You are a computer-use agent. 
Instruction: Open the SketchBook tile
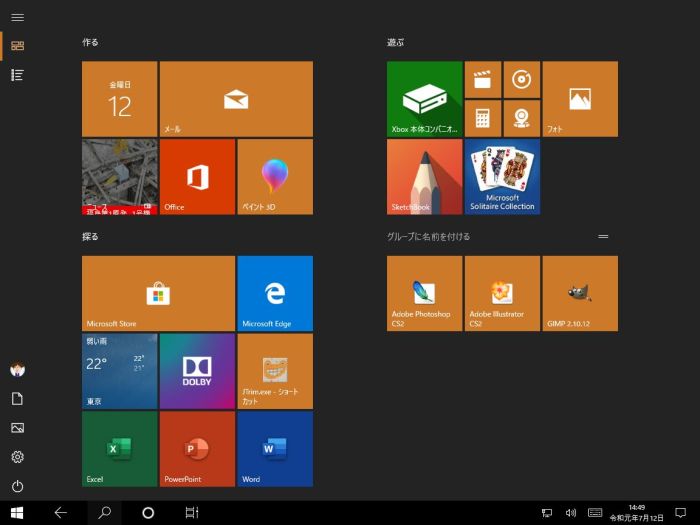424,176
